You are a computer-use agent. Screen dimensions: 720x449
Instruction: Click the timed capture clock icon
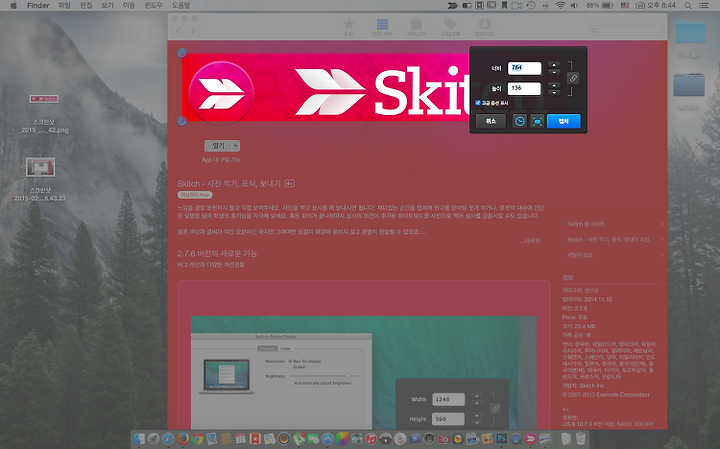pyautogui.click(x=520, y=121)
